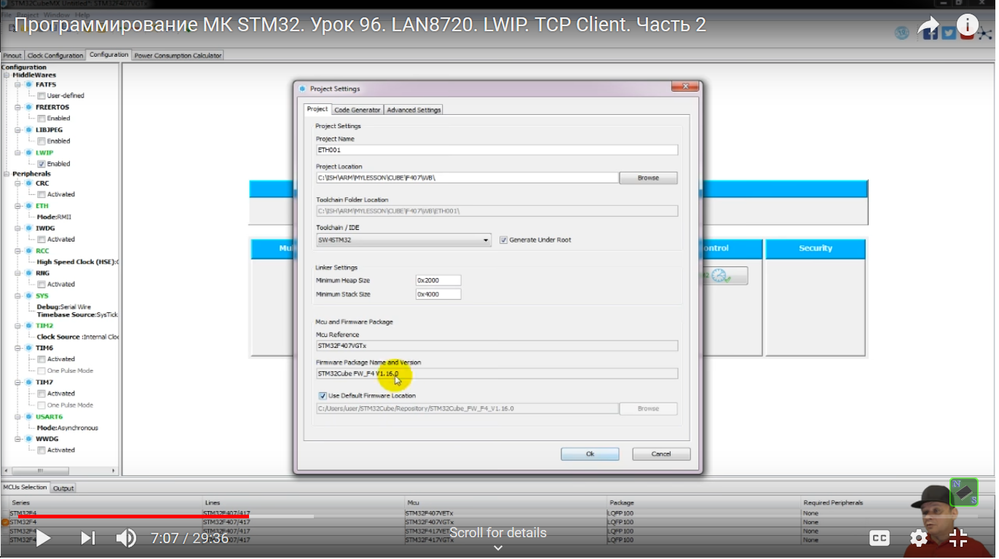Activate RNG checkbox

point(41,284)
